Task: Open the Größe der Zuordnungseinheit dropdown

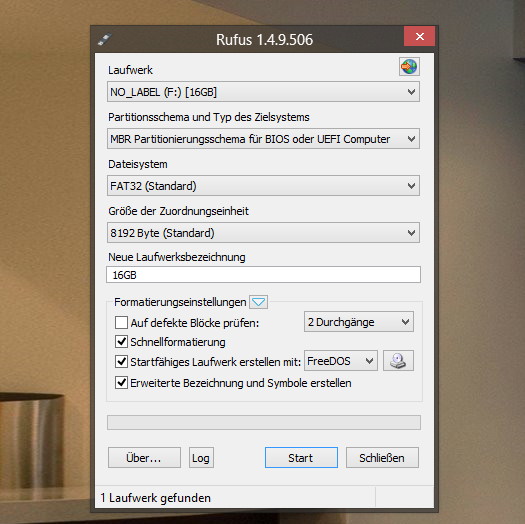Action: pyautogui.click(x=263, y=233)
